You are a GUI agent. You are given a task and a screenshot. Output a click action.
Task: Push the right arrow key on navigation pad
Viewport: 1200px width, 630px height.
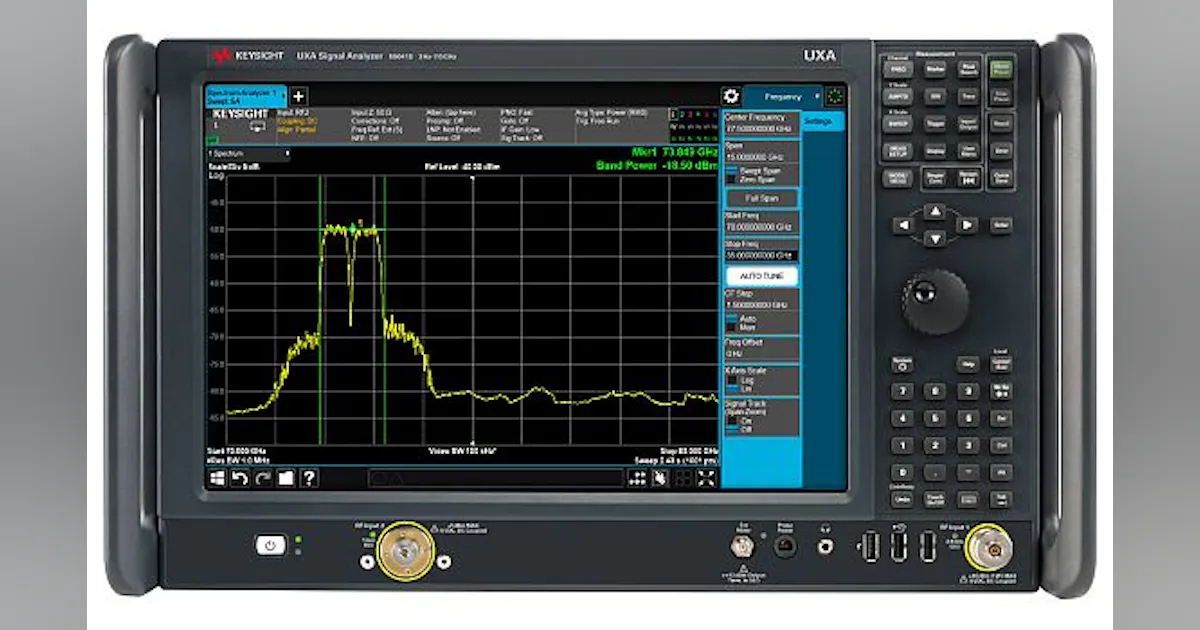point(965,225)
